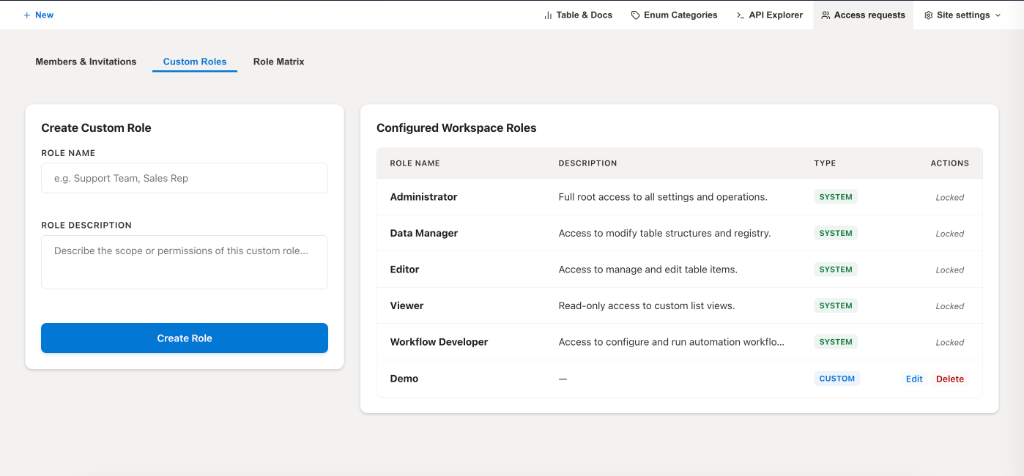The height and width of the screenshot is (476, 1024).
Task: Click the Editor role name
Action: 404,269
